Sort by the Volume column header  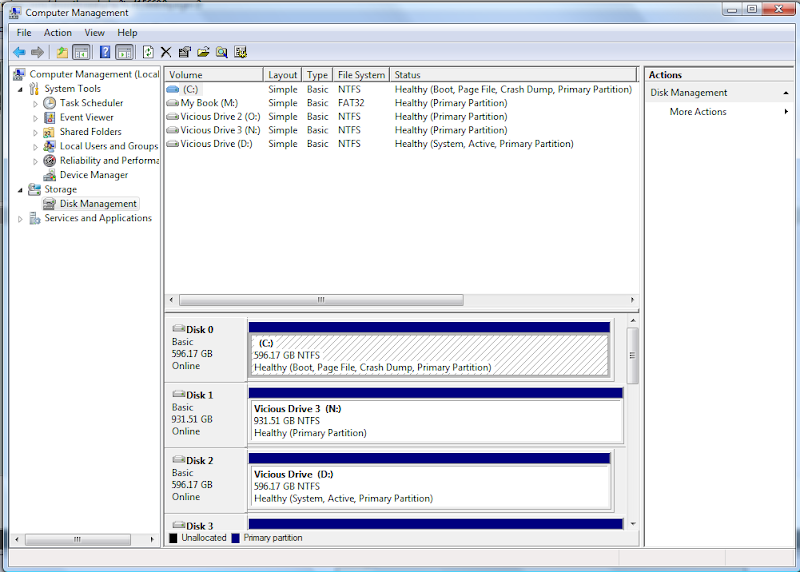[214, 74]
